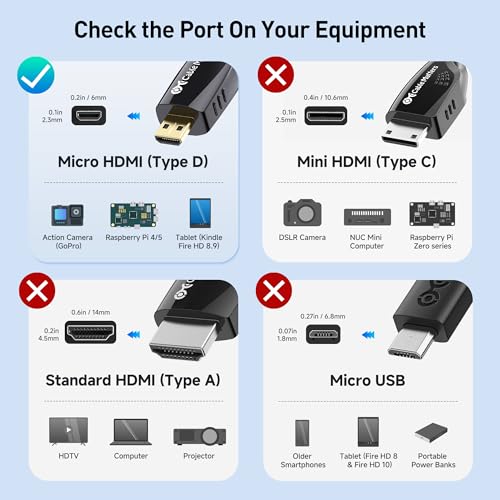Click the blue checkmark badge

pyautogui.click(x=36, y=75)
